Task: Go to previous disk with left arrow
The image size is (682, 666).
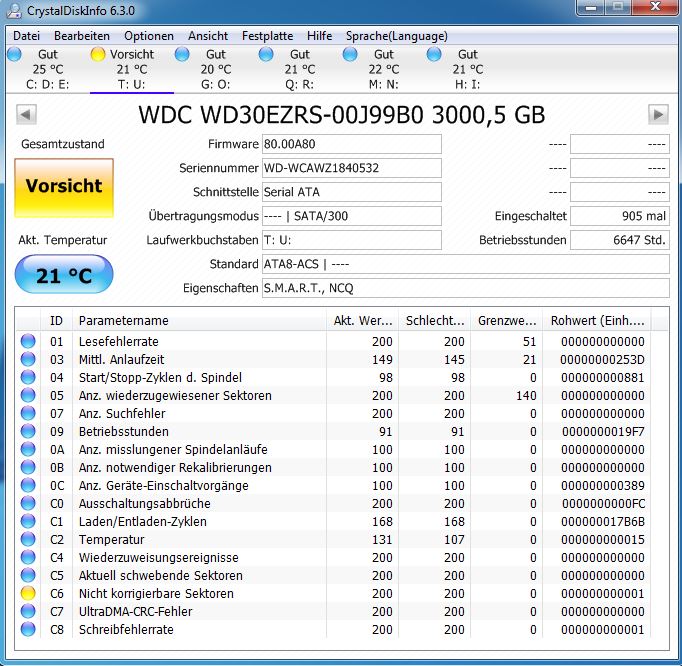Action: [x=26, y=115]
